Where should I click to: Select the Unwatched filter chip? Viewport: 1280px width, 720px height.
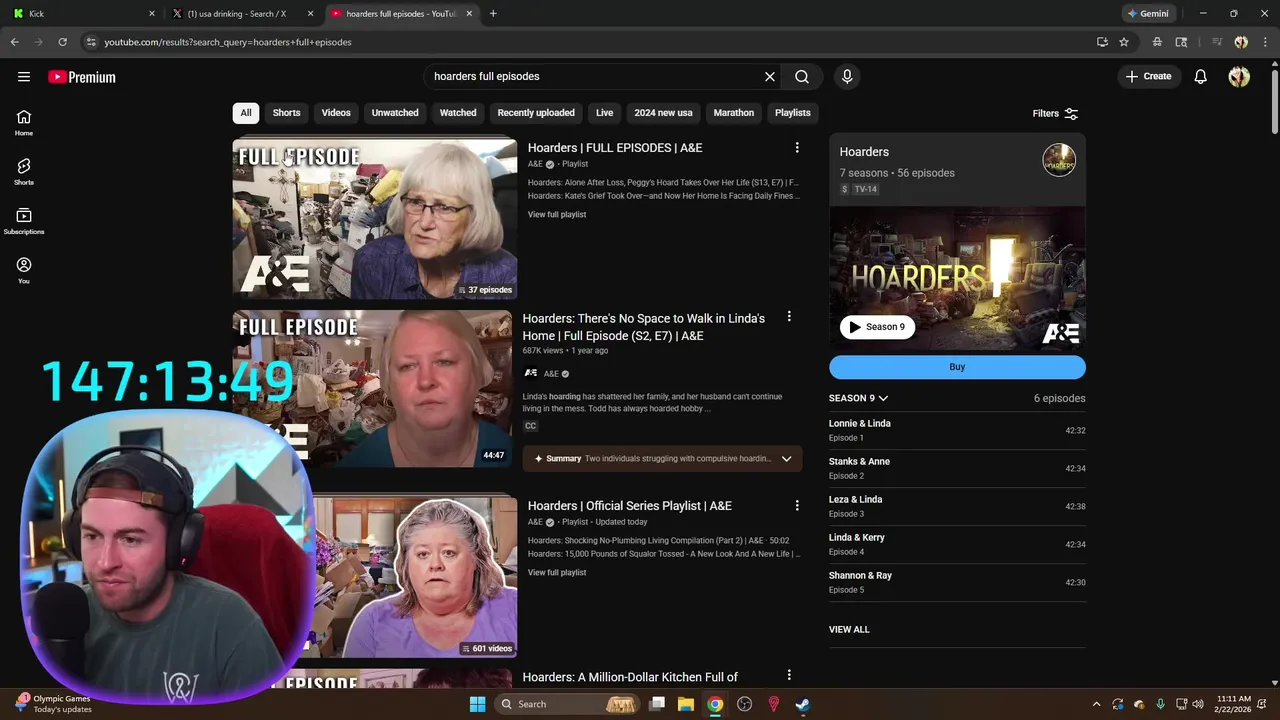coord(395,113)
